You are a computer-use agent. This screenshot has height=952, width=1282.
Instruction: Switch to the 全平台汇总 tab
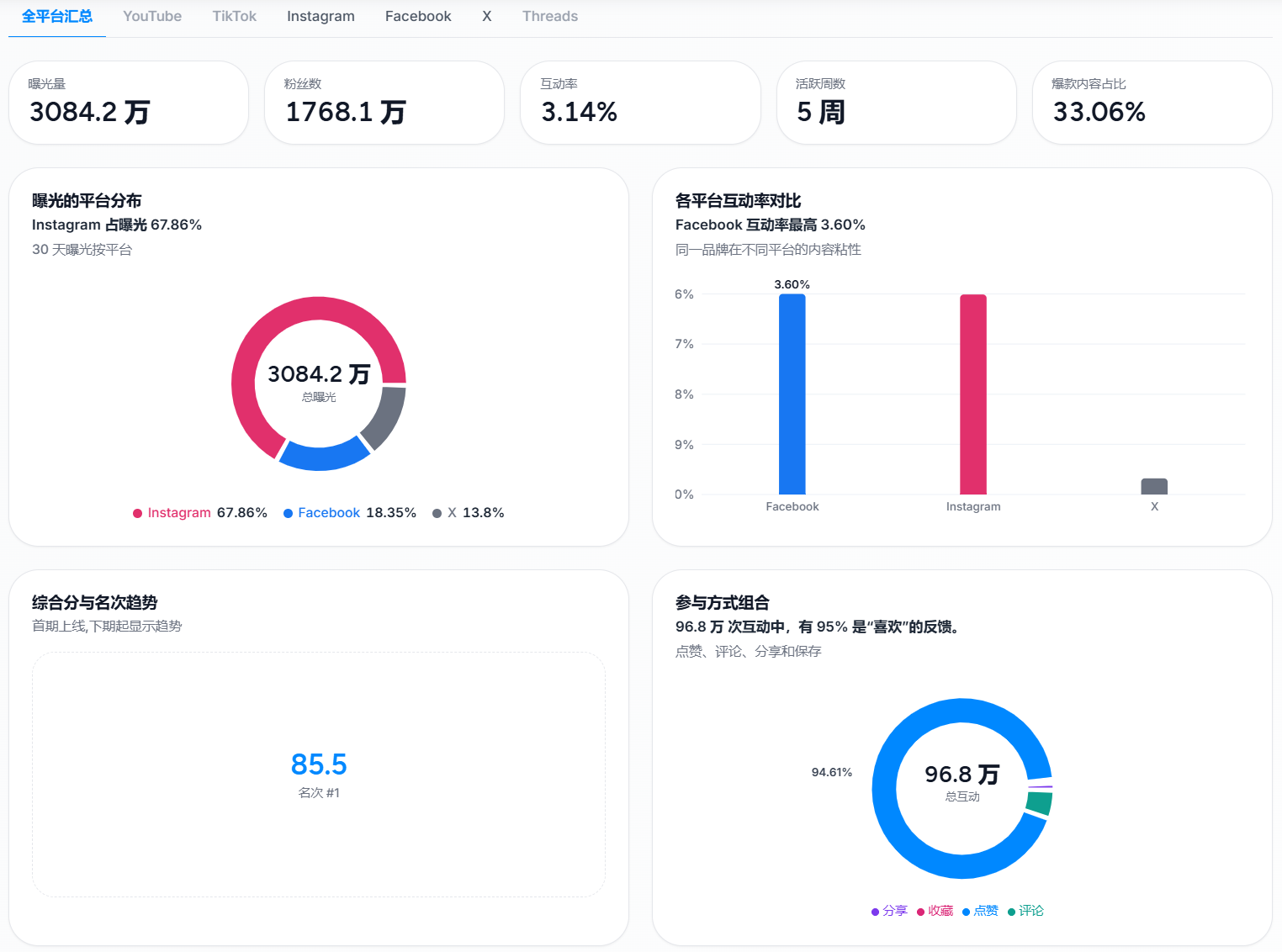click(57, 17)
